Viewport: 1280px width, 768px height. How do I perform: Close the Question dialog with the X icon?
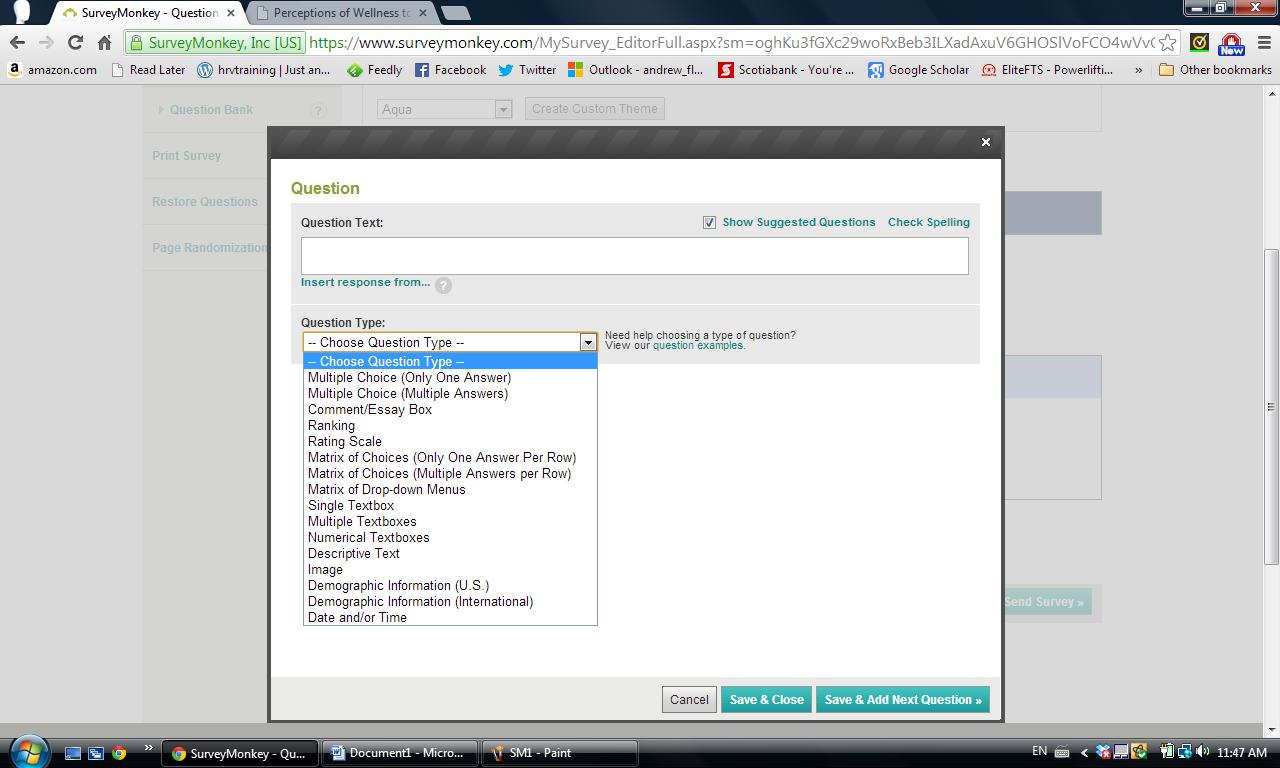tap(985, 142)
